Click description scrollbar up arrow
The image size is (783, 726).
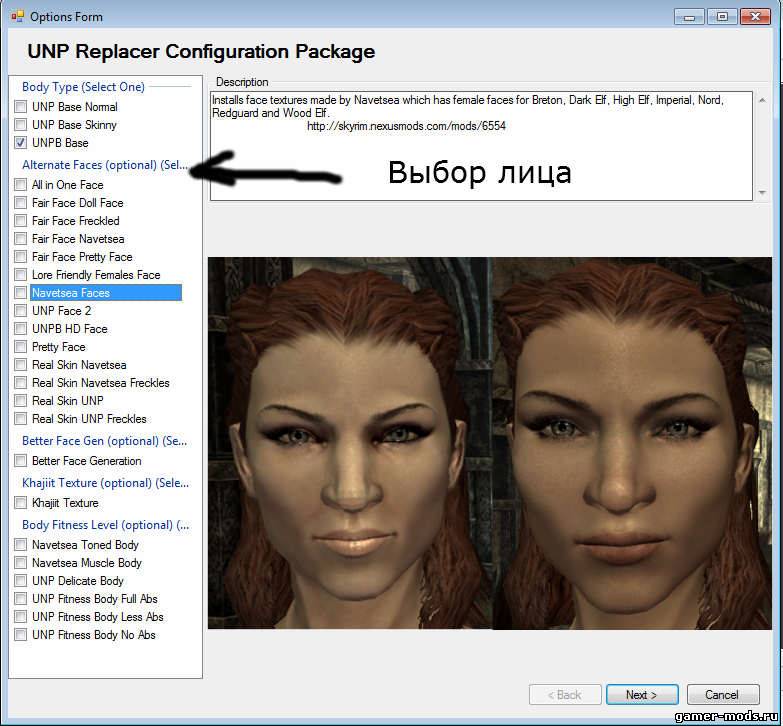(x=762, y=100)
